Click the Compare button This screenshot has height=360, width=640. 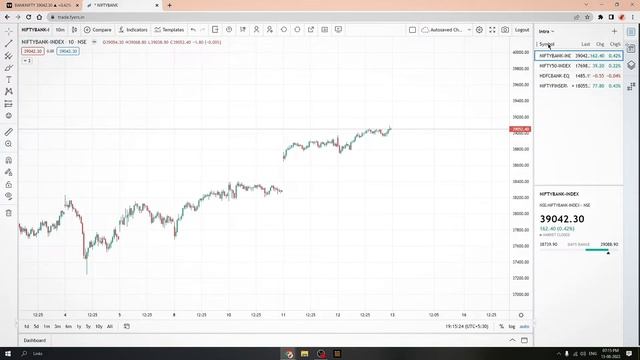(98, 30)
